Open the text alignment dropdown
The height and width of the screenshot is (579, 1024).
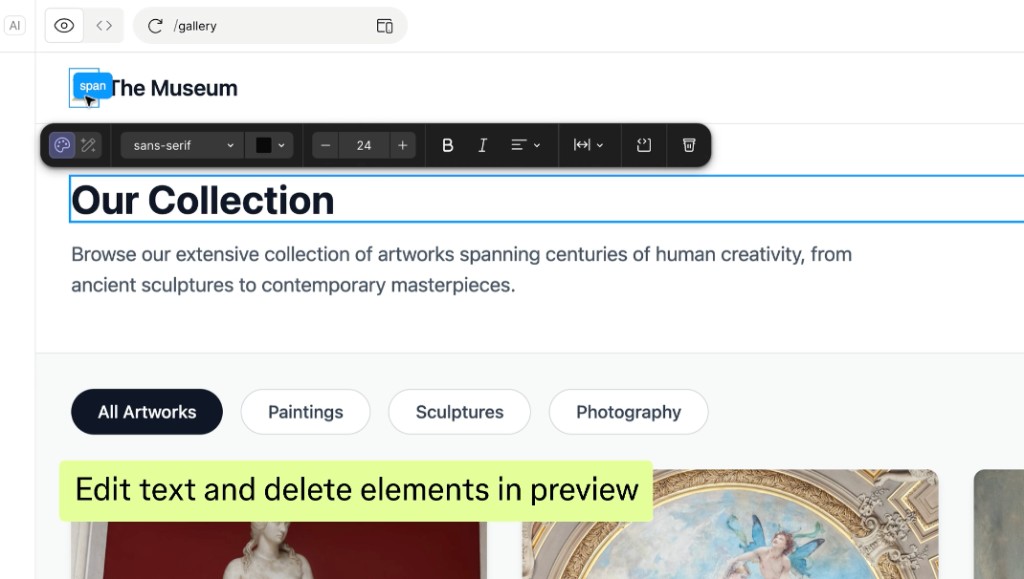[x=525, y=145]
